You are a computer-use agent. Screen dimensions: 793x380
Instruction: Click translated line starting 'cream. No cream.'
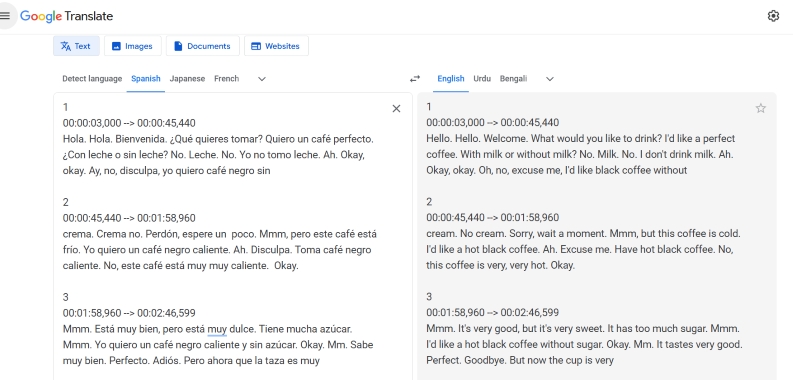(x=583, y=234)
